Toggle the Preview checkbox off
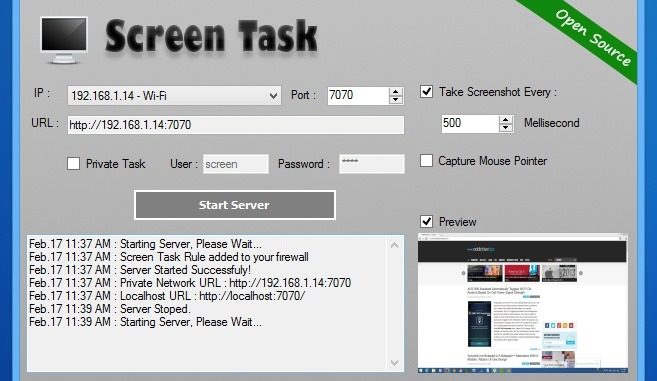The width and height of the screenshot is (657, 381). click(427, 221)
